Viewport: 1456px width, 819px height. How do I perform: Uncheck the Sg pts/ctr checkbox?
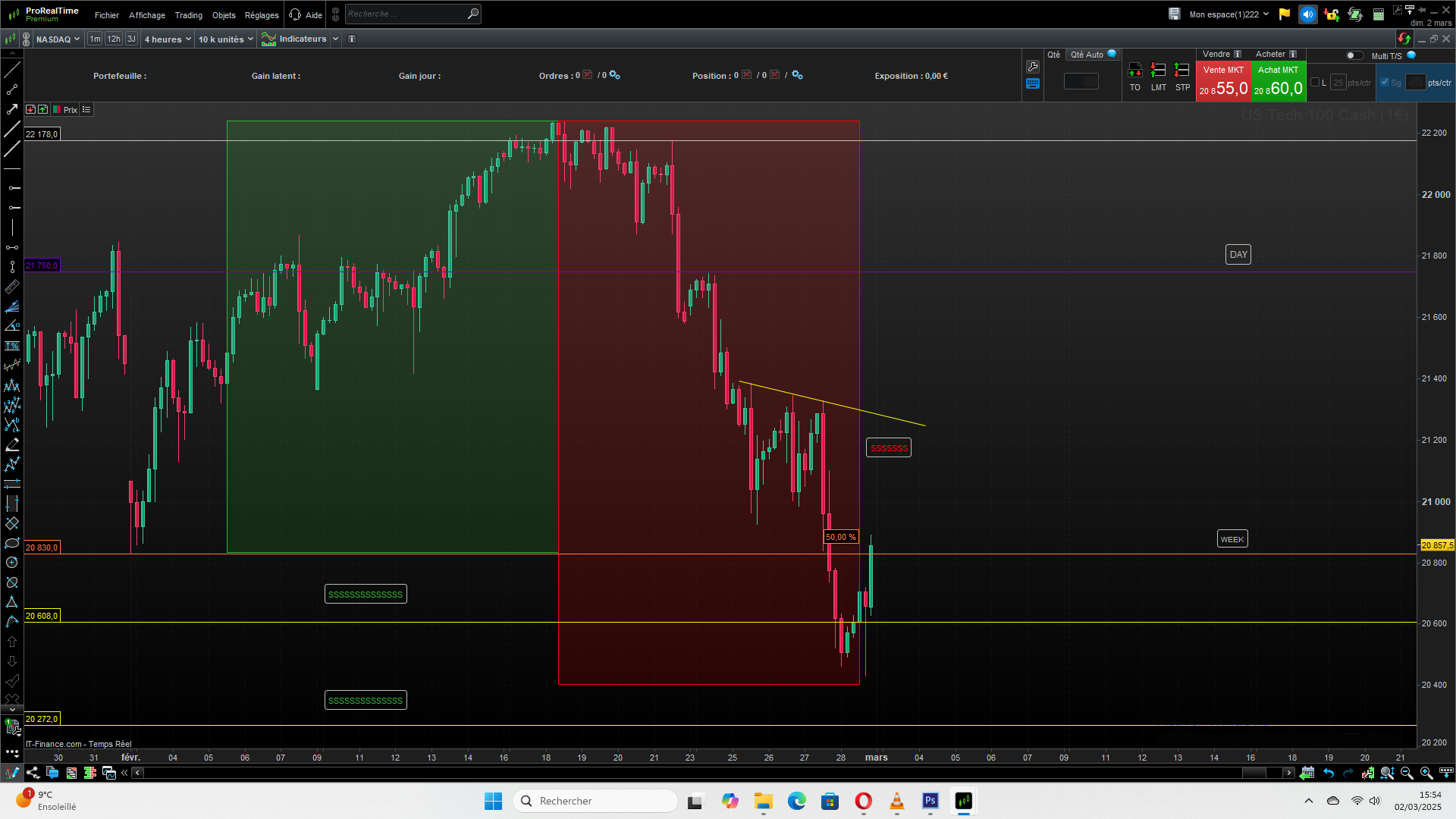click(1385, 83)
